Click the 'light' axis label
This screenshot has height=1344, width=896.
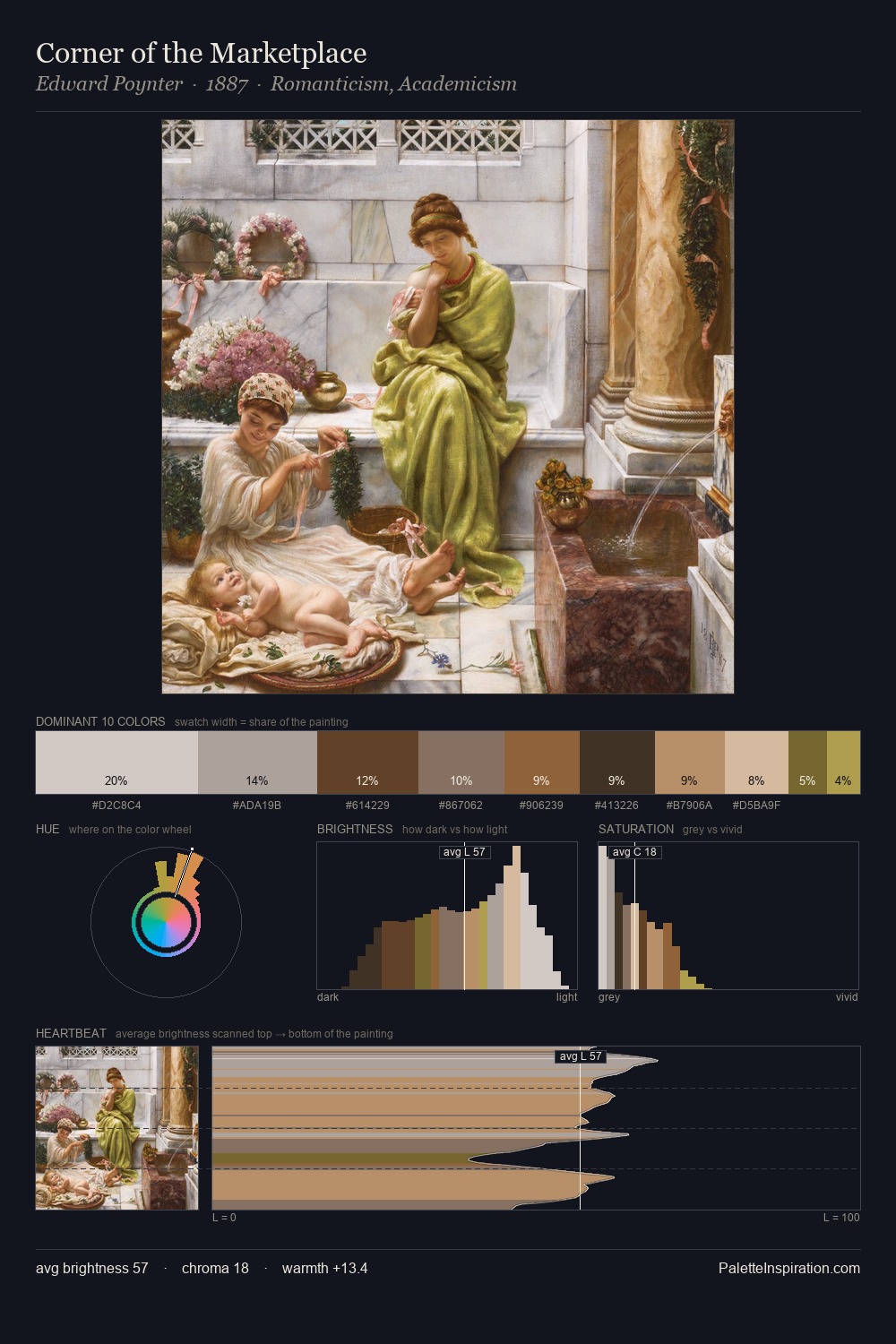[x=567, y=996]
